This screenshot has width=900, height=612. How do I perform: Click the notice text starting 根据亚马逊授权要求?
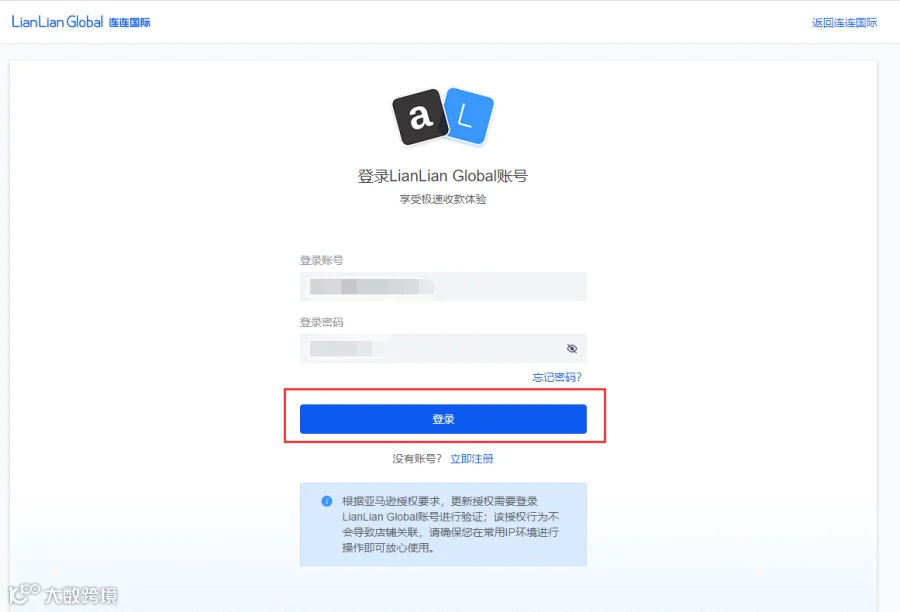pos(451,524)
